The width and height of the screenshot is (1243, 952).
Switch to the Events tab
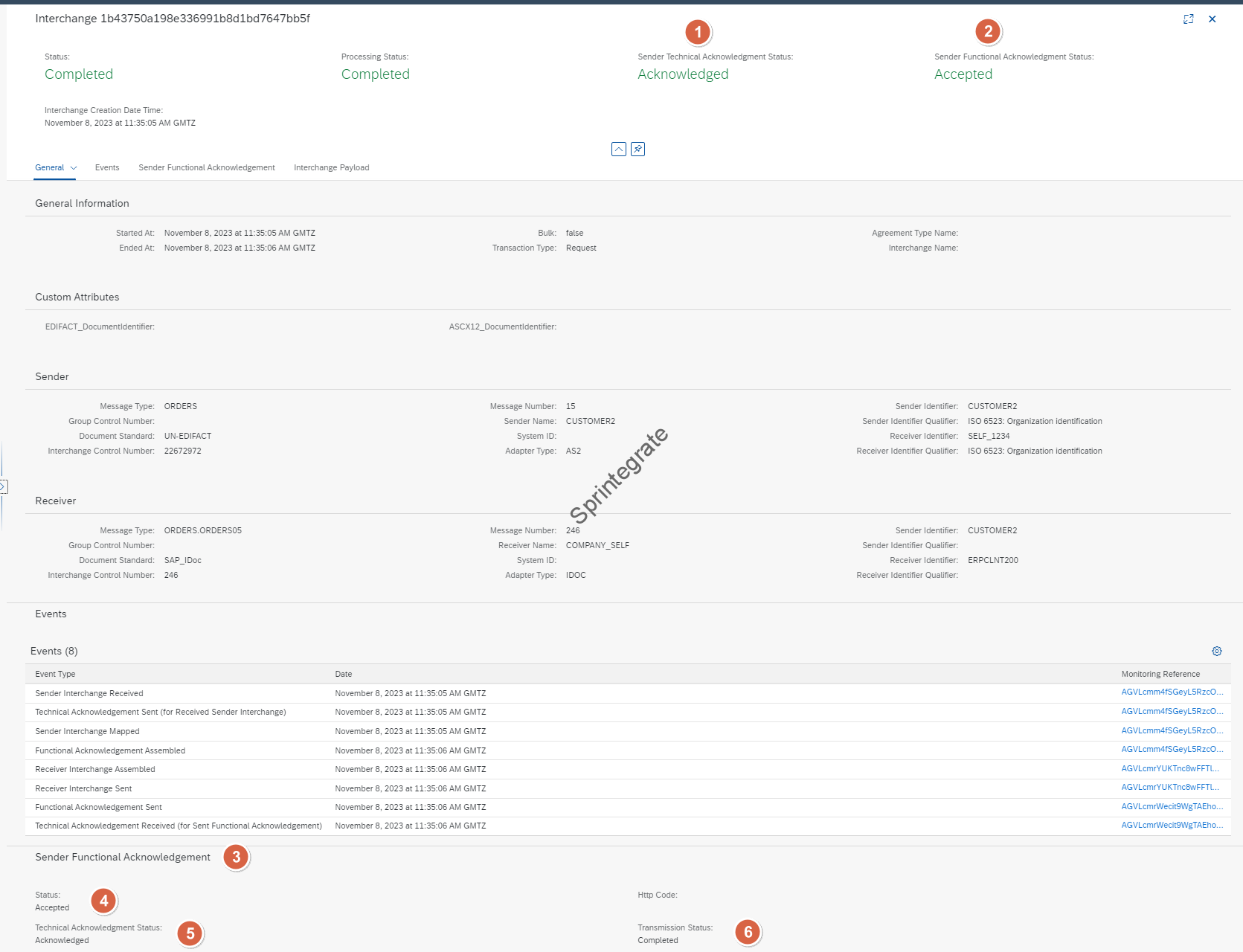(x=107, y=168)
